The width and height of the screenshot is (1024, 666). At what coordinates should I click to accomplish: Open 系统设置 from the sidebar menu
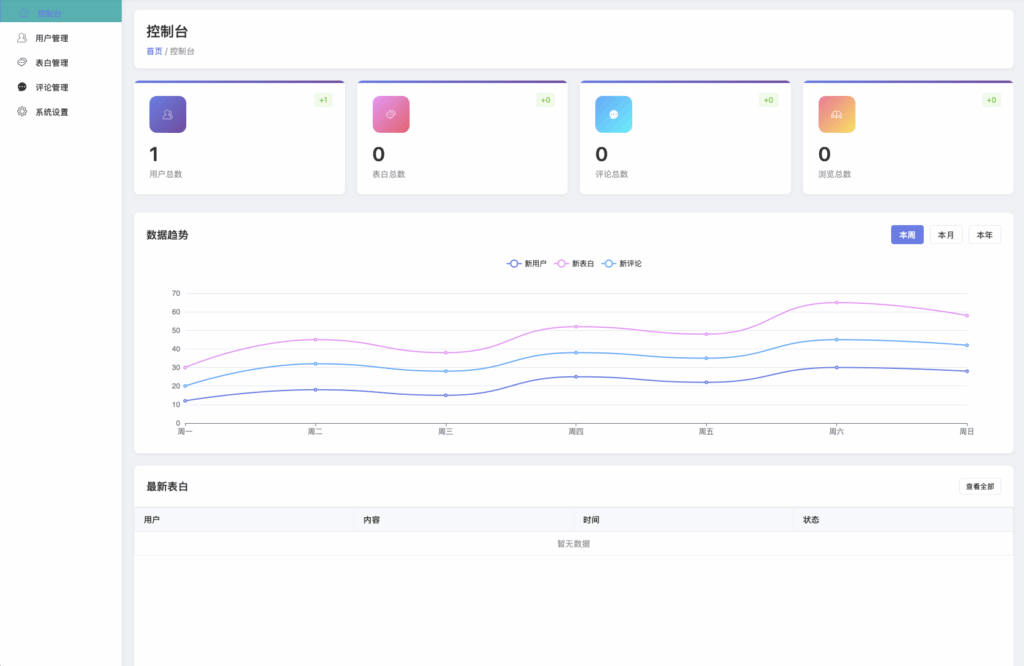pyautogui.click(x=52, y=112)
